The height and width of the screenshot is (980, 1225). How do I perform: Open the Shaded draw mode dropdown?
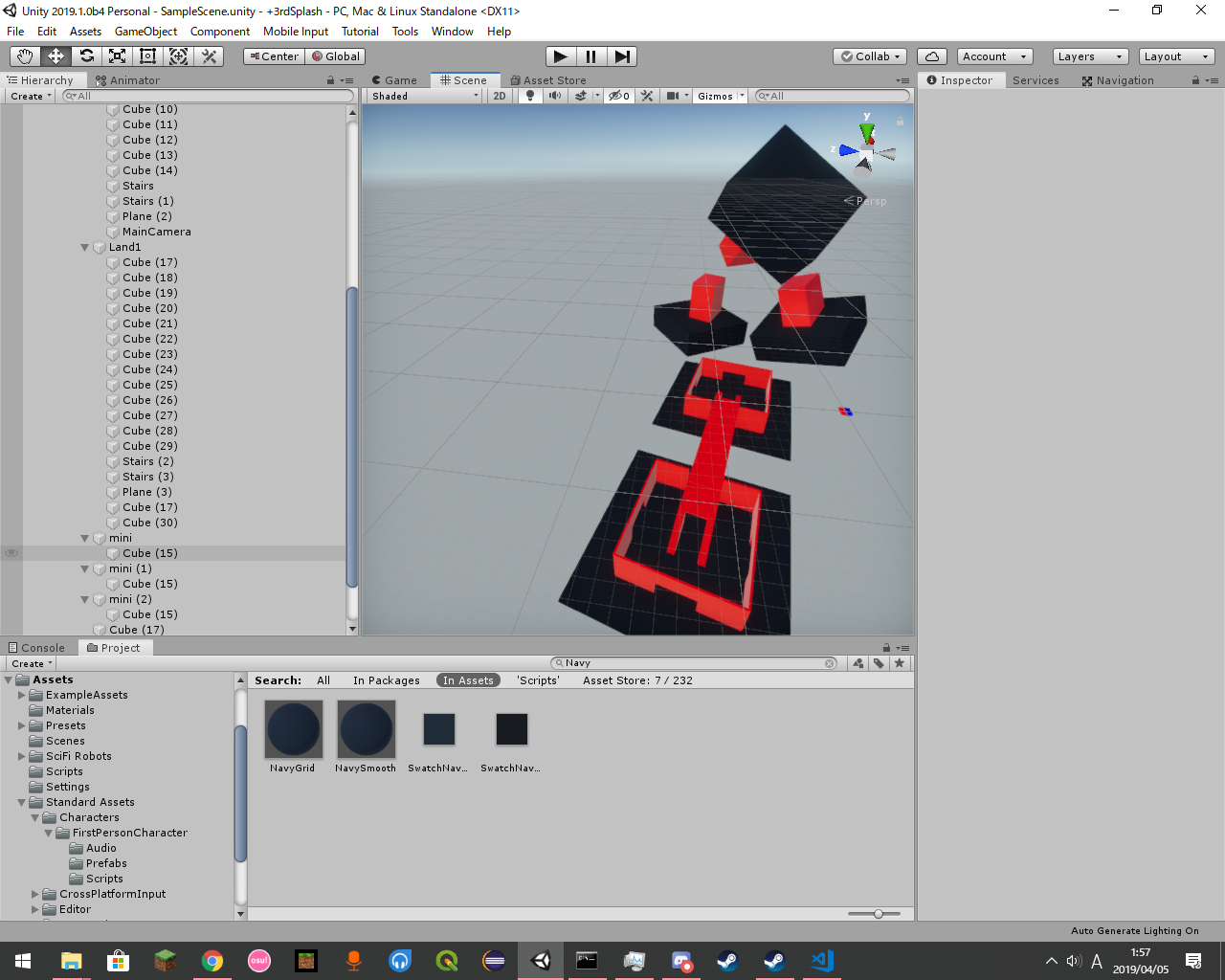pos(425,96)
